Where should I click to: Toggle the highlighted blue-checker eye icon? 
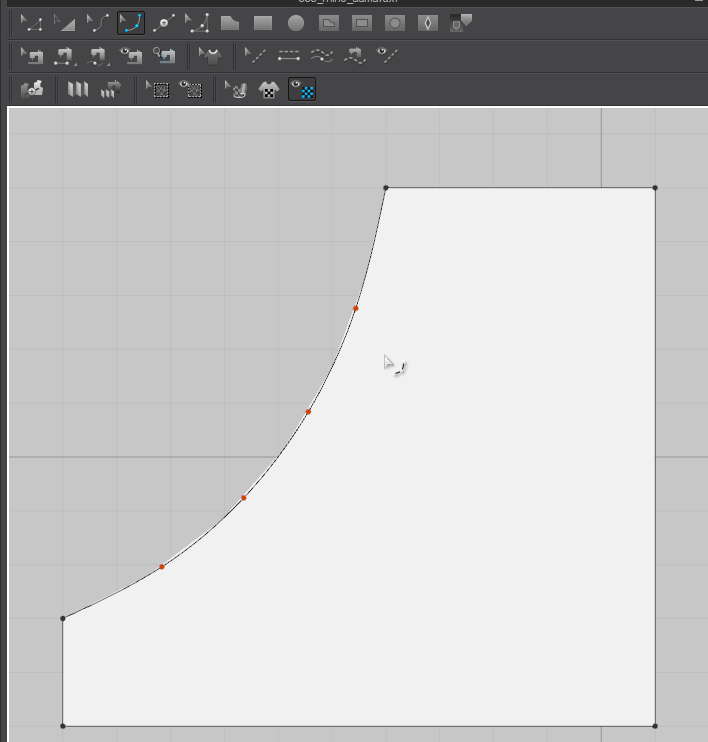[302, 89]
